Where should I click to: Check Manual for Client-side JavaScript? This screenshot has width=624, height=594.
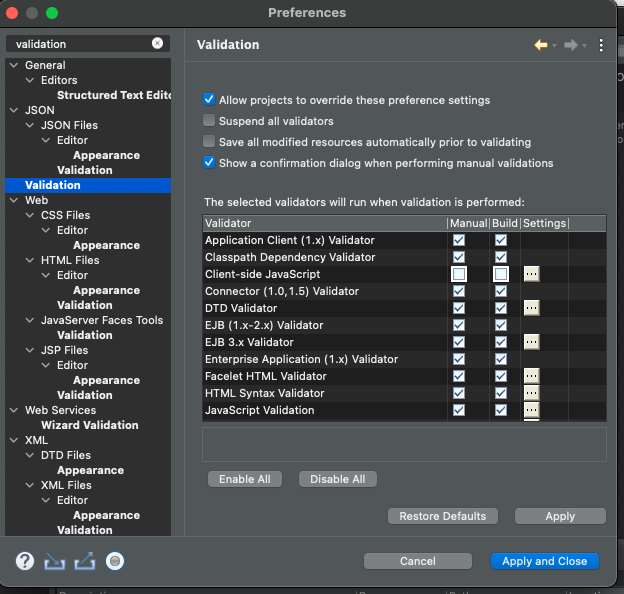coord(459,274)
